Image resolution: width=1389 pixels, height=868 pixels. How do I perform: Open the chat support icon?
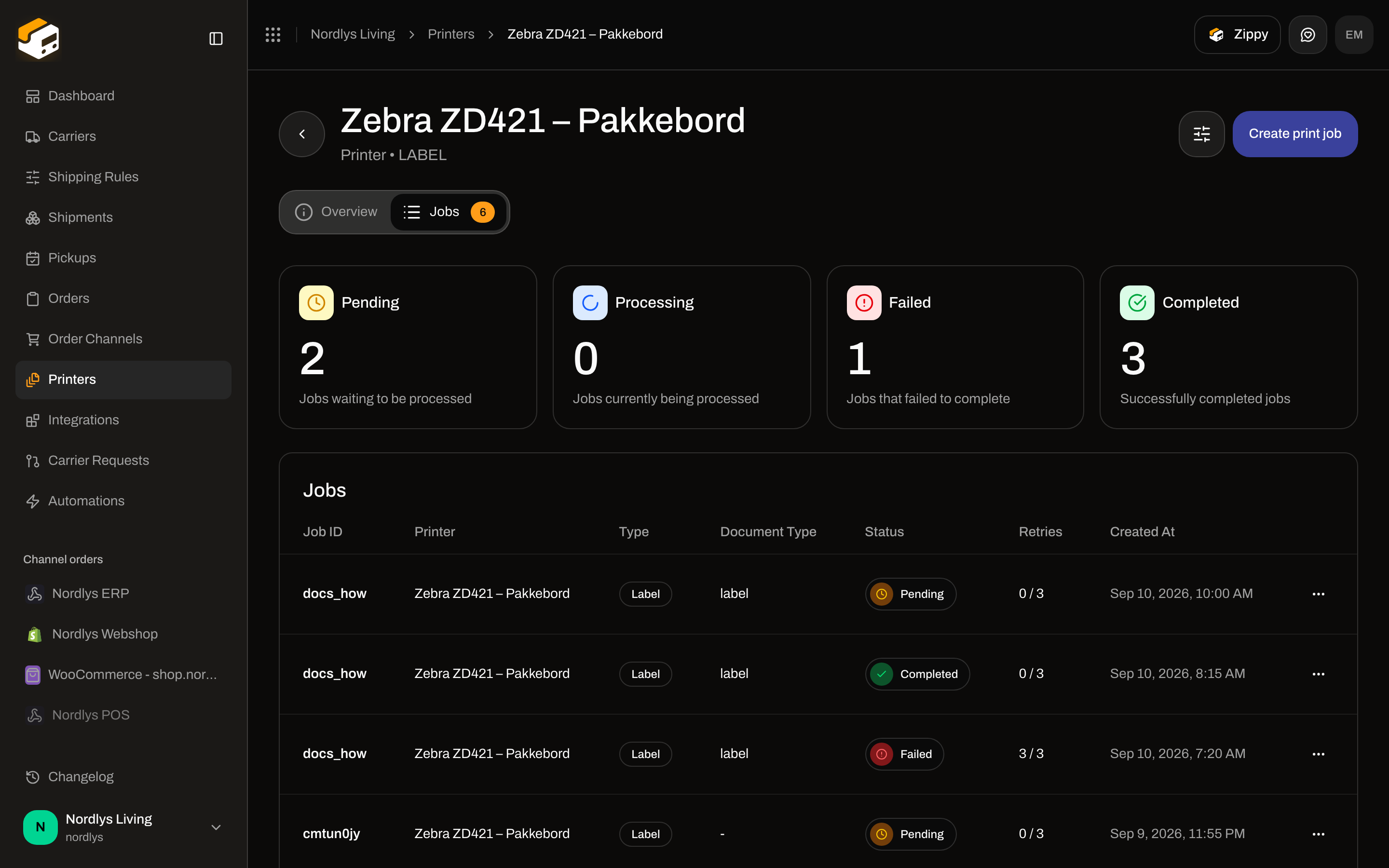(x=1307, y=34)
